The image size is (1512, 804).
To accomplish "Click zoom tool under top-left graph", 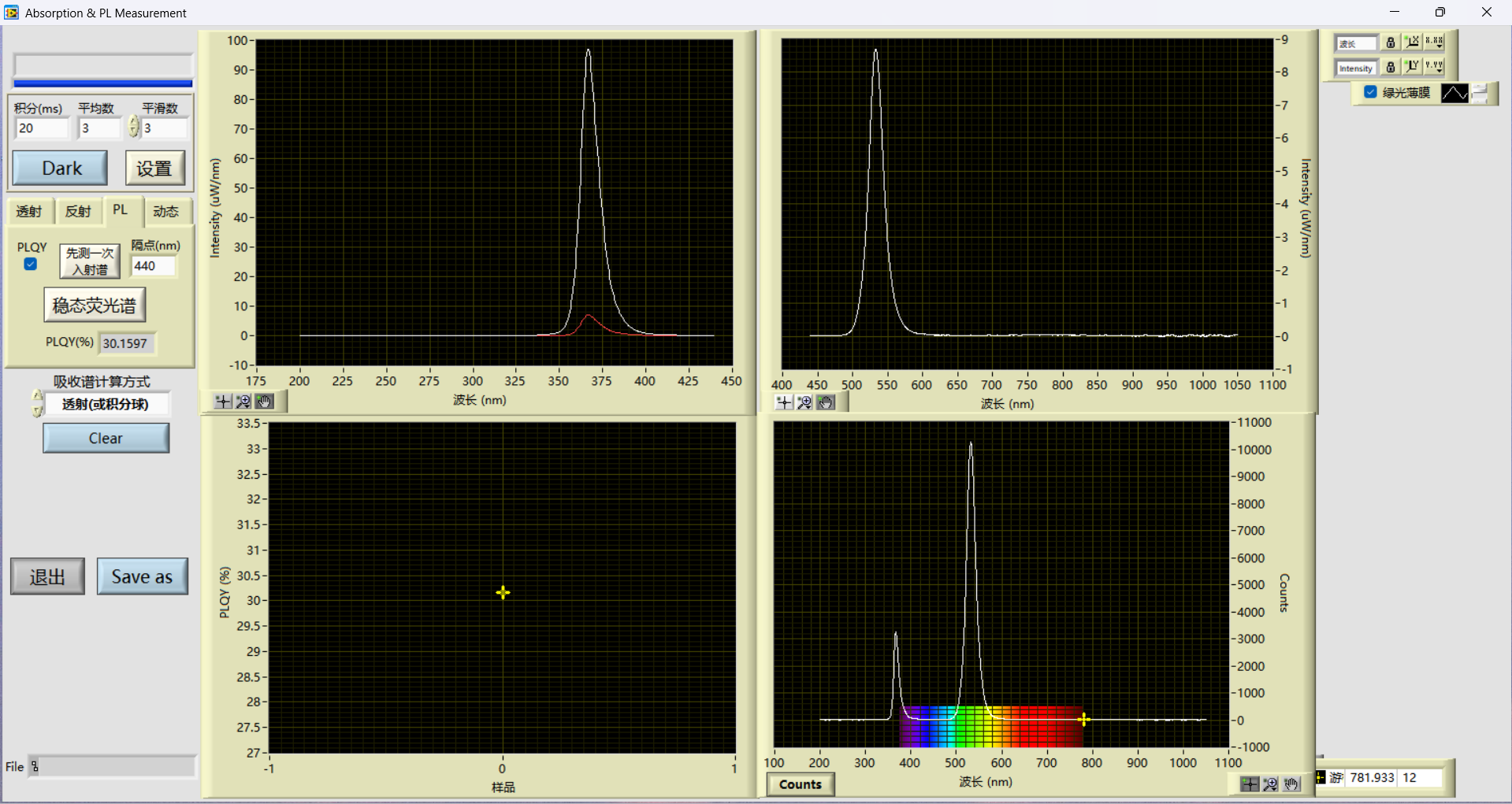I will tap(243, 402).
